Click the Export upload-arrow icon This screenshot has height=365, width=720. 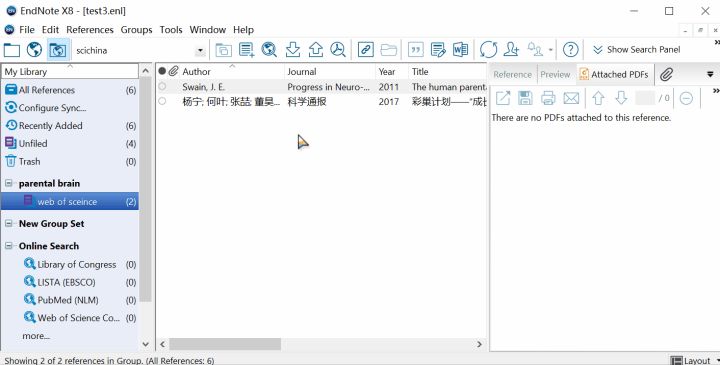tap(315, 50)
